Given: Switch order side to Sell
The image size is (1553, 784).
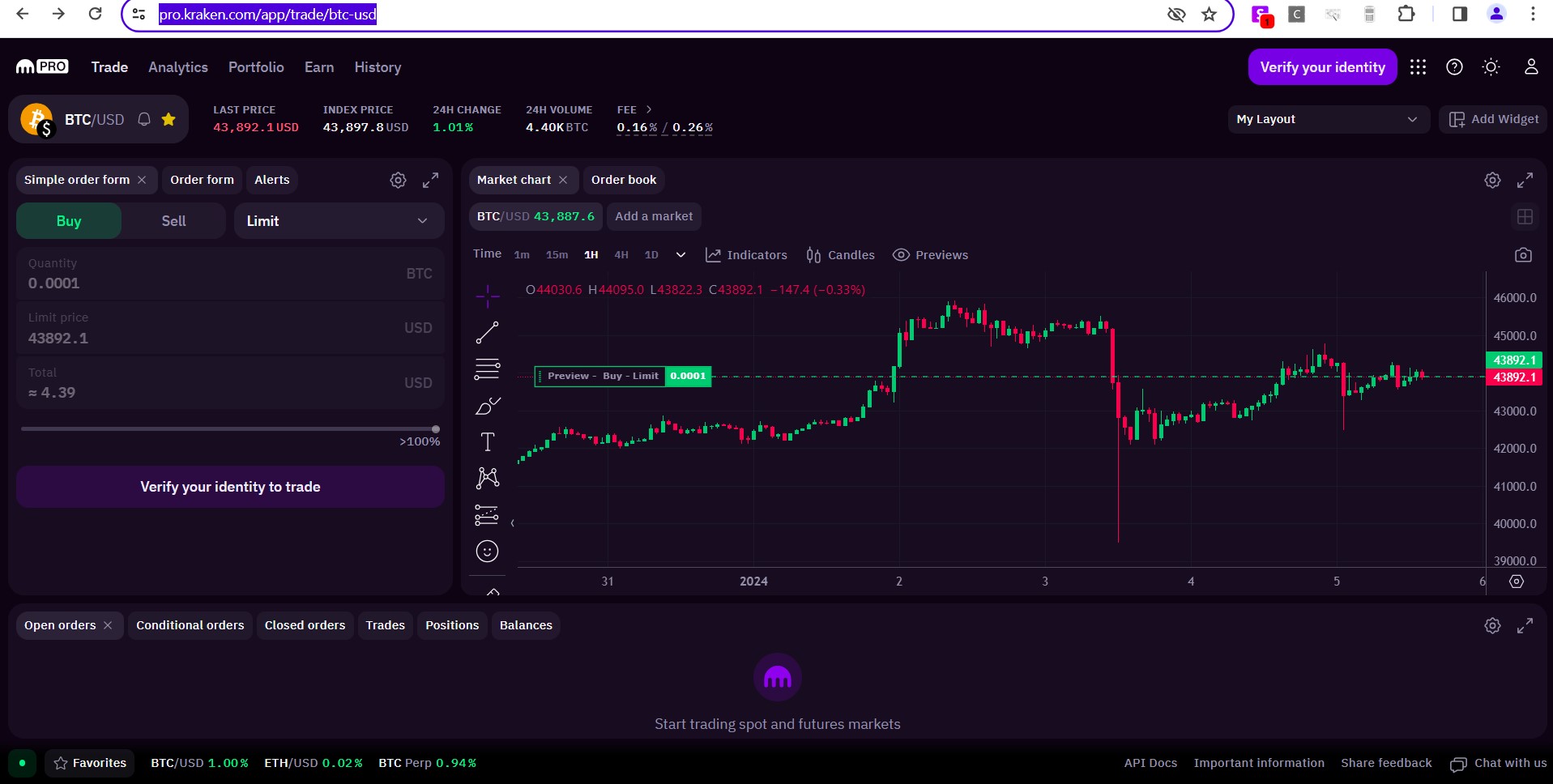Looking at the screenshot, I should [x=173, y=221].
